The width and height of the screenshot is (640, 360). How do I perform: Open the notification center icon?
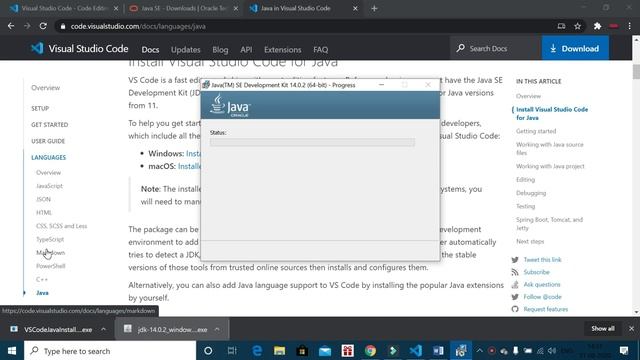pyautogui.click(x=624, y=351)
